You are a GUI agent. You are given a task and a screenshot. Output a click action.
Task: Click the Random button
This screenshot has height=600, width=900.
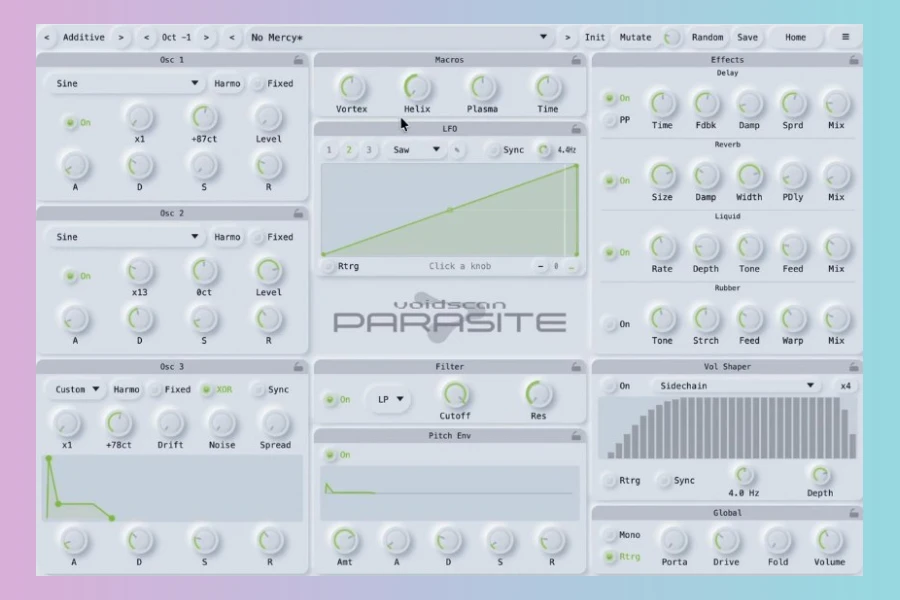tap(707, 37)
